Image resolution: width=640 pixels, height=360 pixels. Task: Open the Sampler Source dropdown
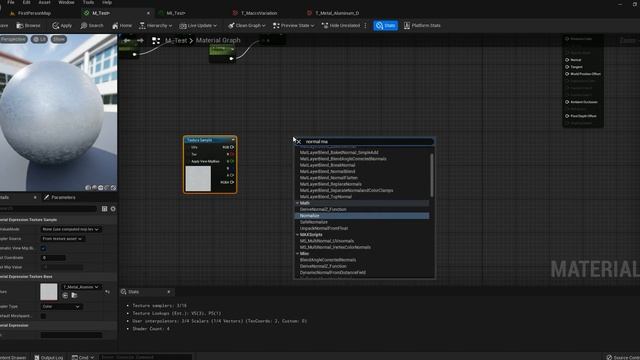(62, 239)
